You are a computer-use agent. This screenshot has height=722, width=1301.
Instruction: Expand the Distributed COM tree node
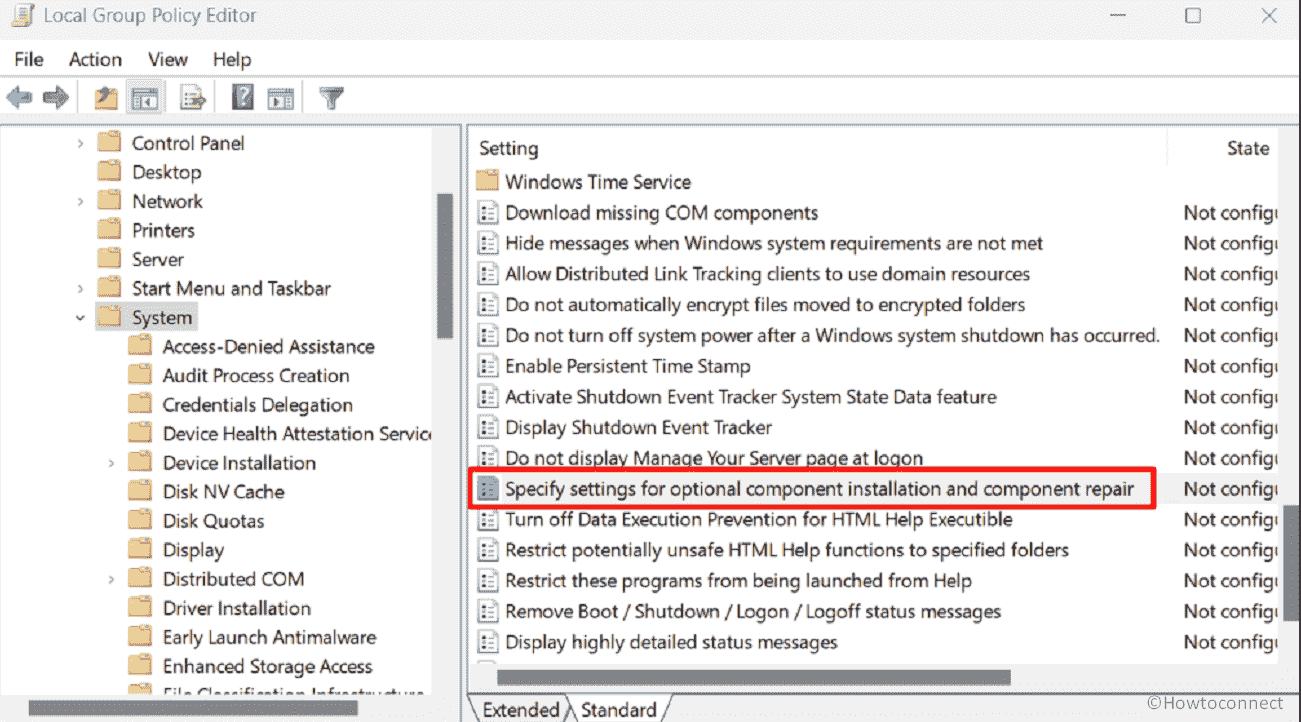click(112, 579)
